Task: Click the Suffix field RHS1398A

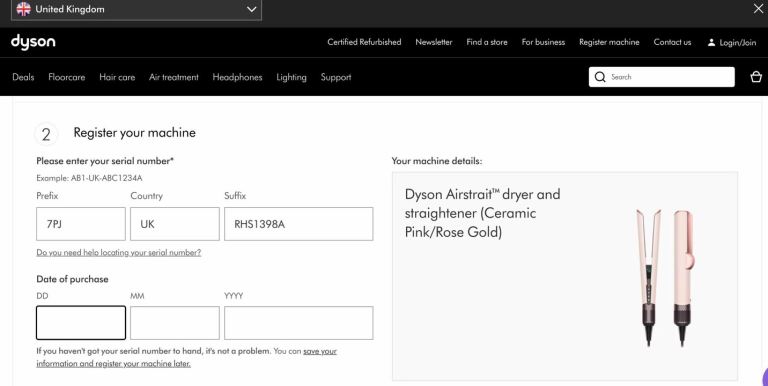Action: coord(299,224)
